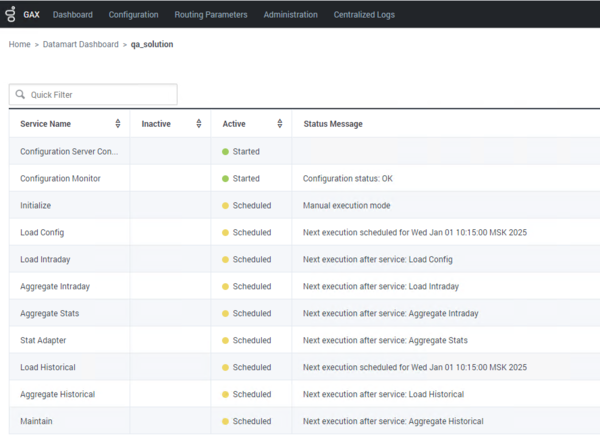Focus the Quick Filter search field
Screen dimensions: 600x441
click(x=93, y=94)
